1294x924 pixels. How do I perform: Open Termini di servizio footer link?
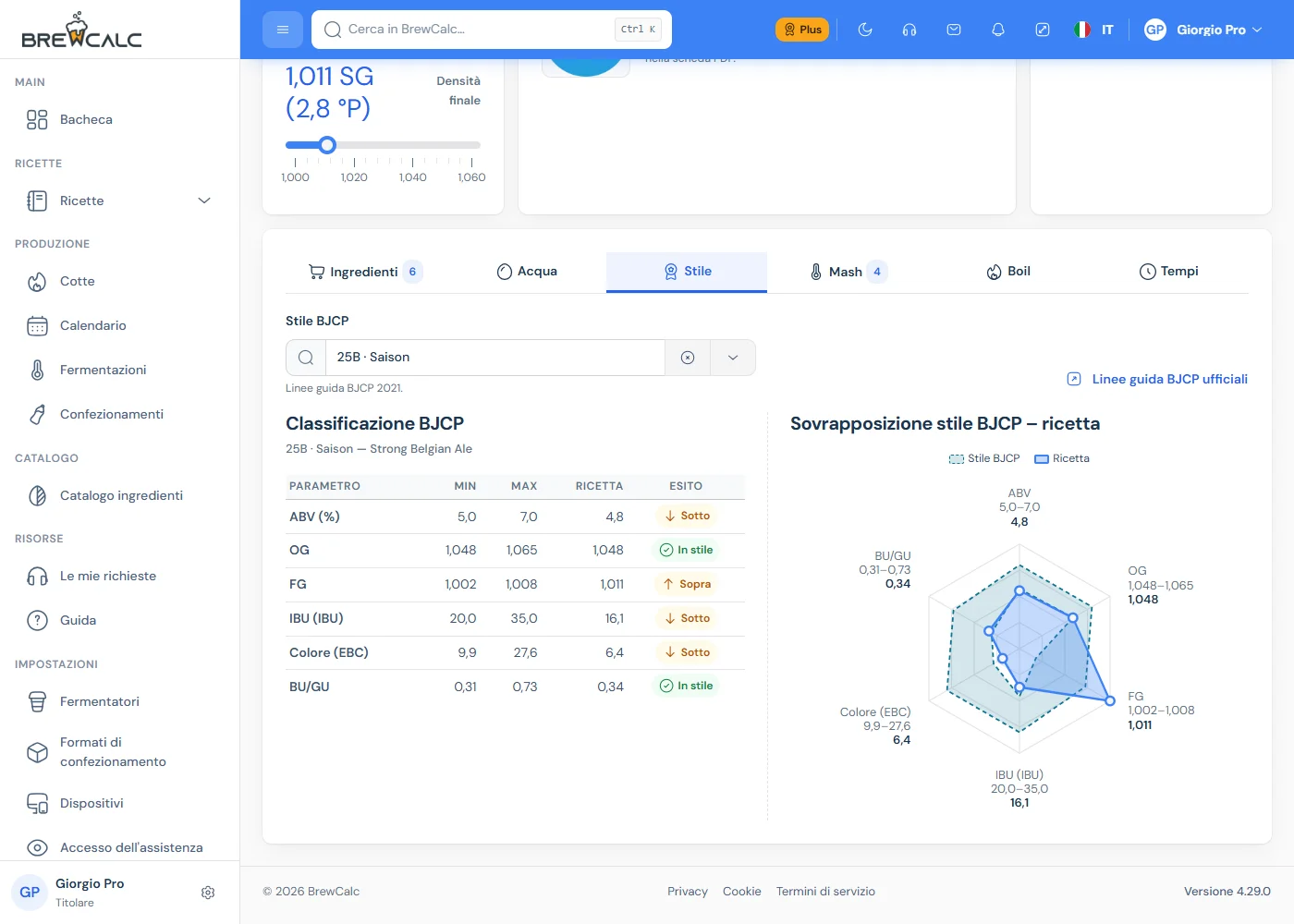coord(825,892)
